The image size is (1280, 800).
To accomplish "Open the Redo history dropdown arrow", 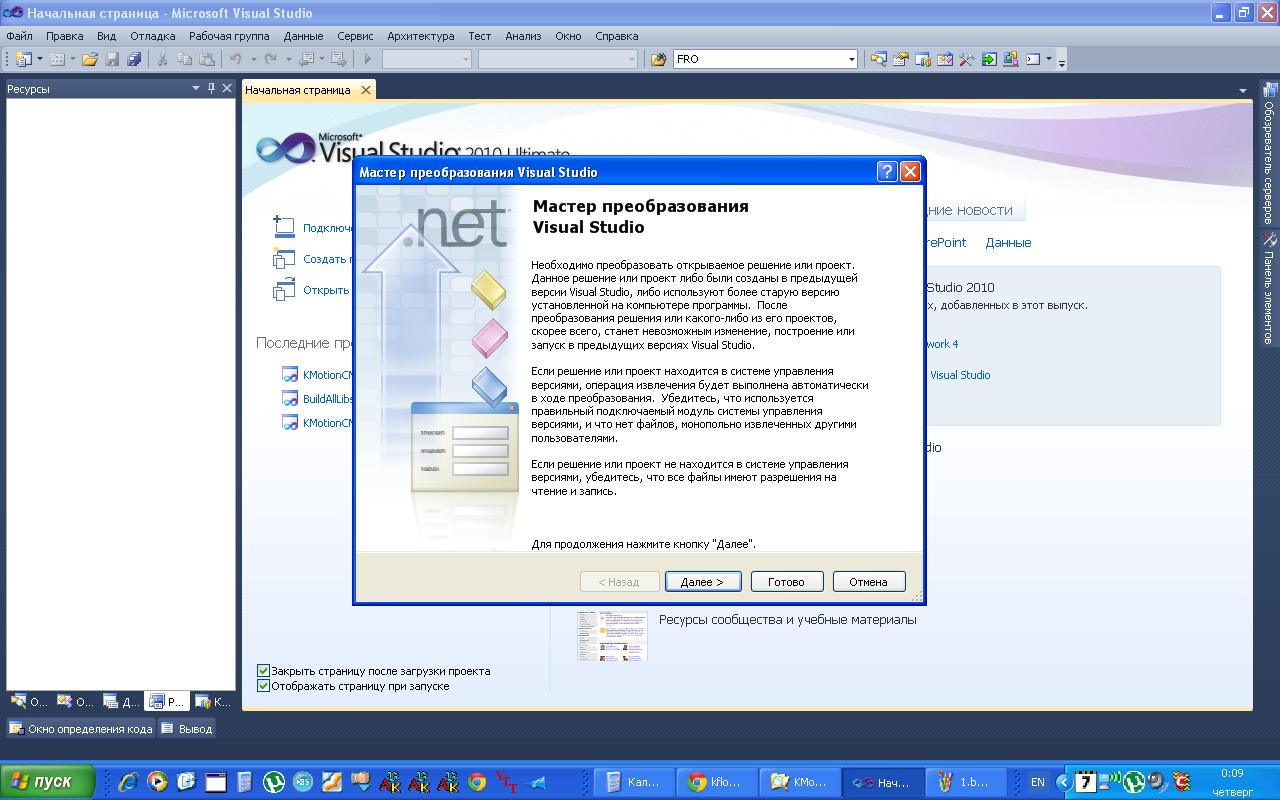I will pyautogui.click(x=287, y=60).
